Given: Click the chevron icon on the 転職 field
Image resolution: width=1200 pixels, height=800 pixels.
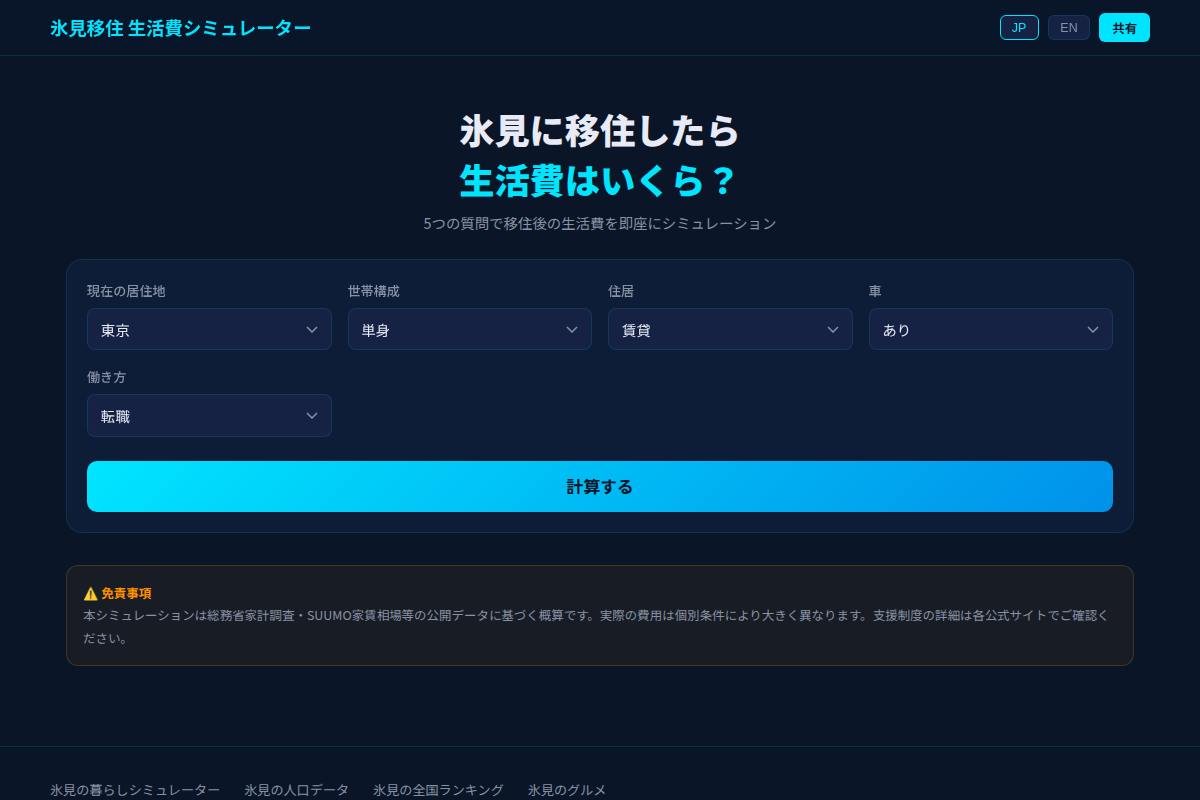Looking at the screenshot, I should tap(311, 415).
